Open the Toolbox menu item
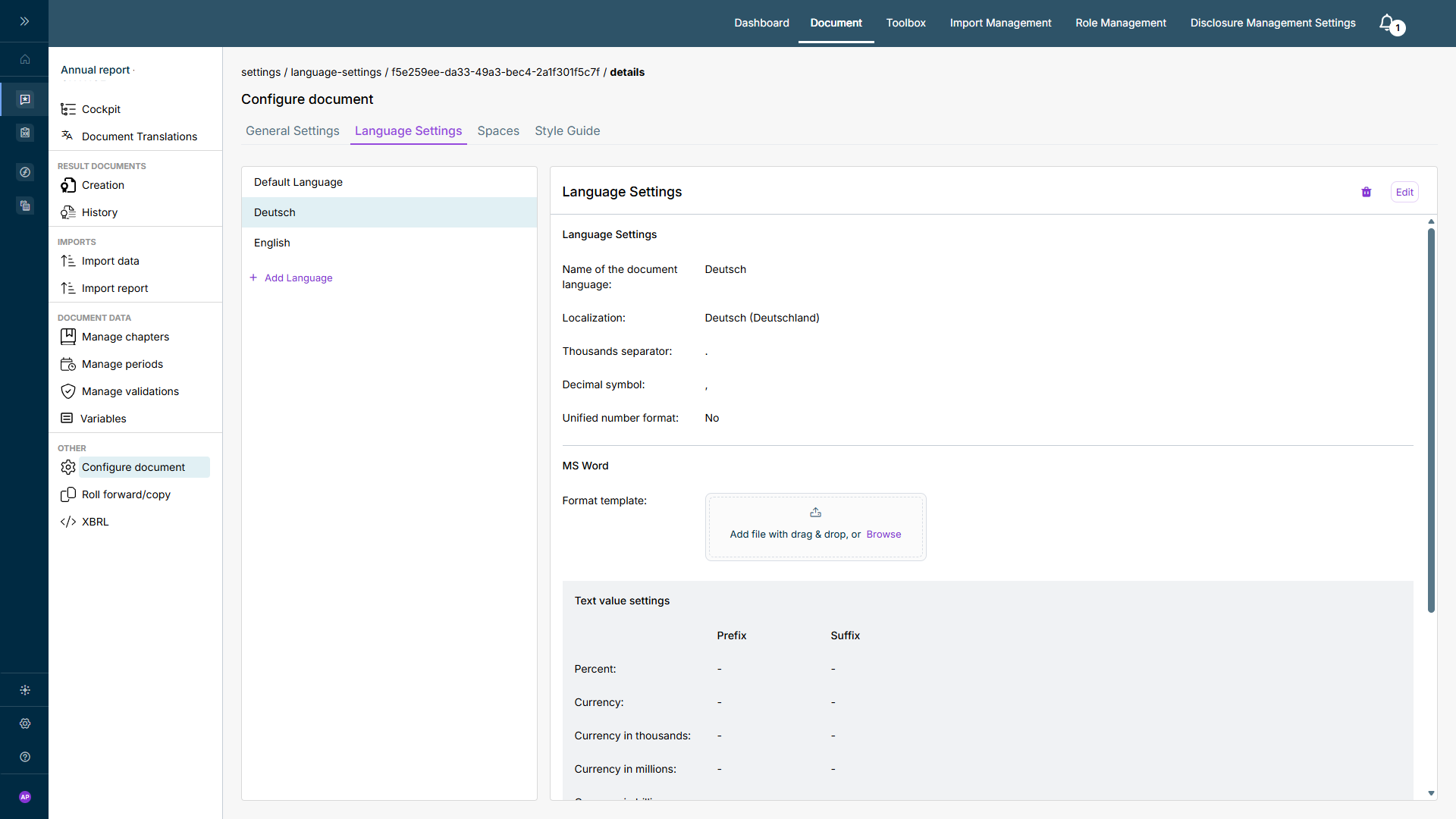 (905, 23)
